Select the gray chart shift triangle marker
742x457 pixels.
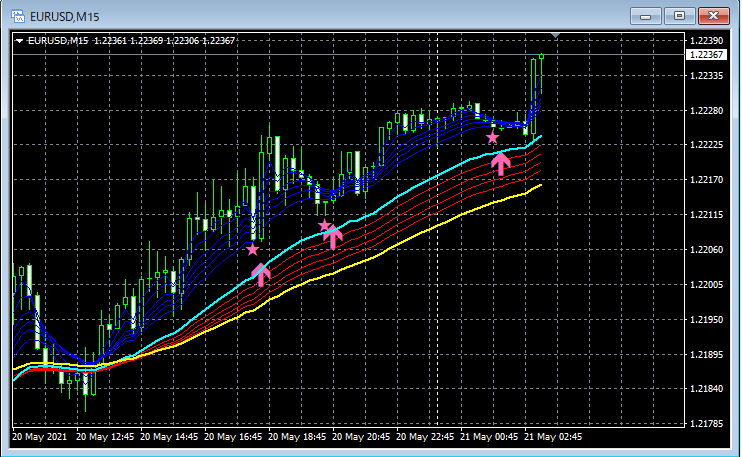(556, 35)
